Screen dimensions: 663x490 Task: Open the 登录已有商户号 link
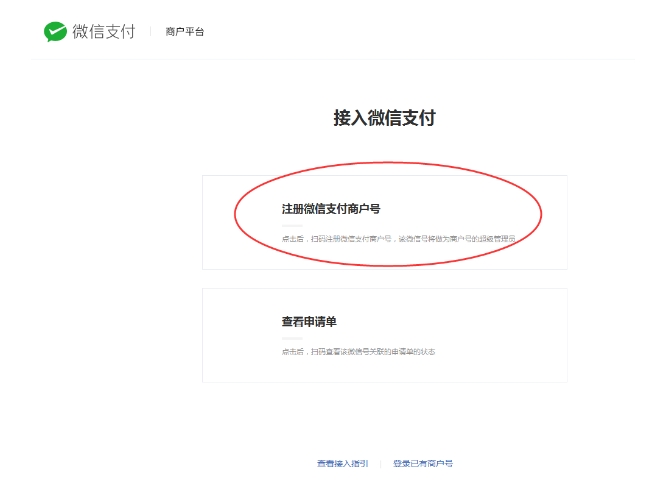click(x=422, y=464)
